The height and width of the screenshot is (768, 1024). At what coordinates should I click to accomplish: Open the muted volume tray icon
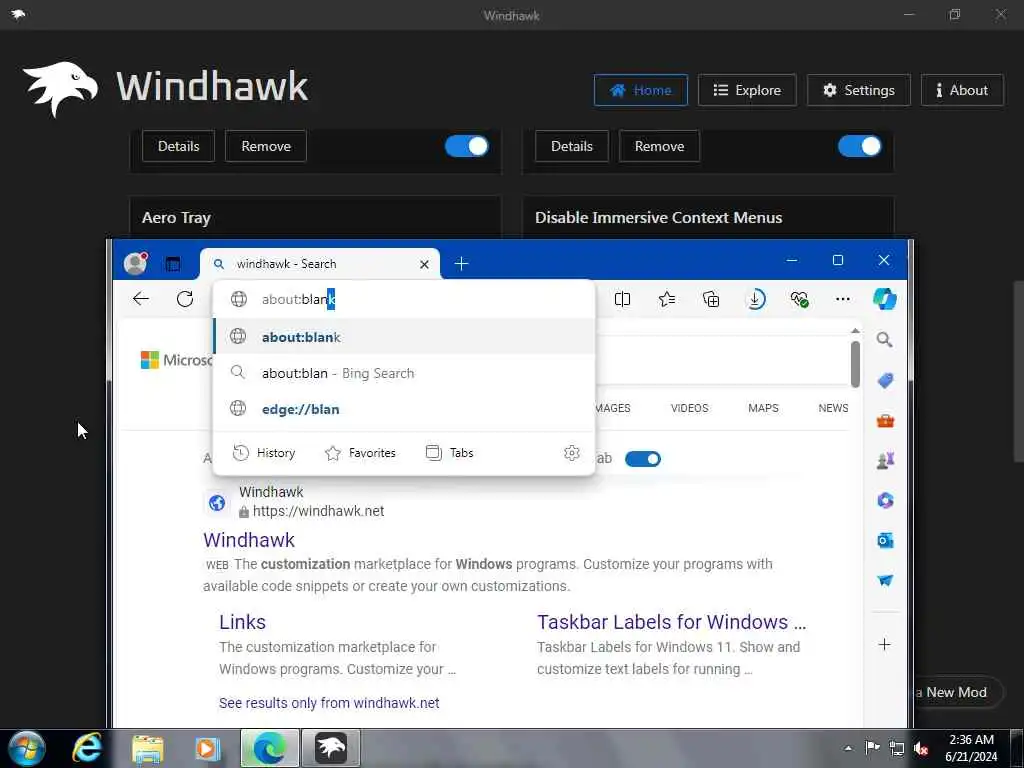921,748
